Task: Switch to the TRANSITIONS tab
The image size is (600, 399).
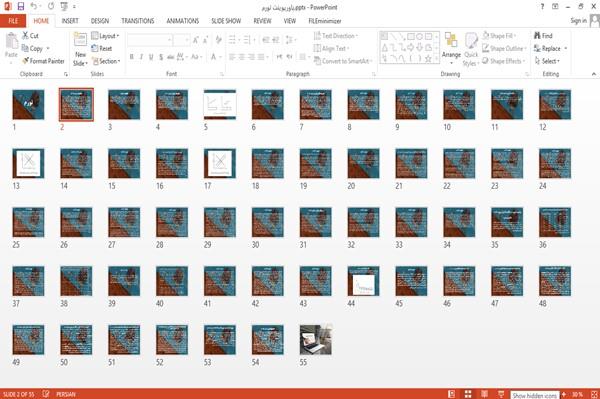Action: click(x=138, y=21)
